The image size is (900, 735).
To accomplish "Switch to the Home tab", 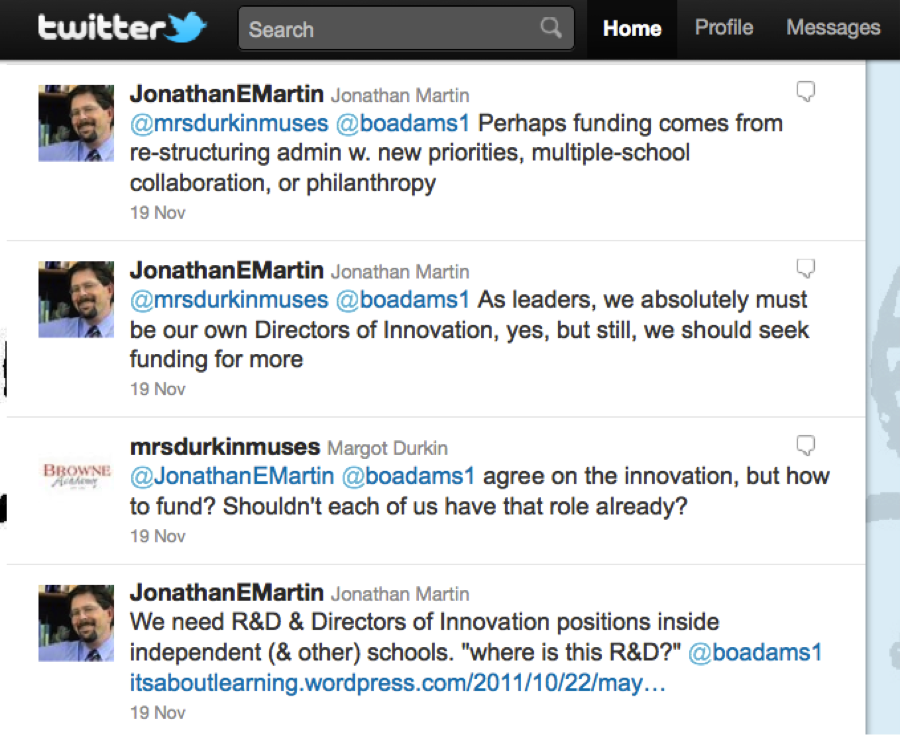I will pyautogui.click(x=632, y=28).
